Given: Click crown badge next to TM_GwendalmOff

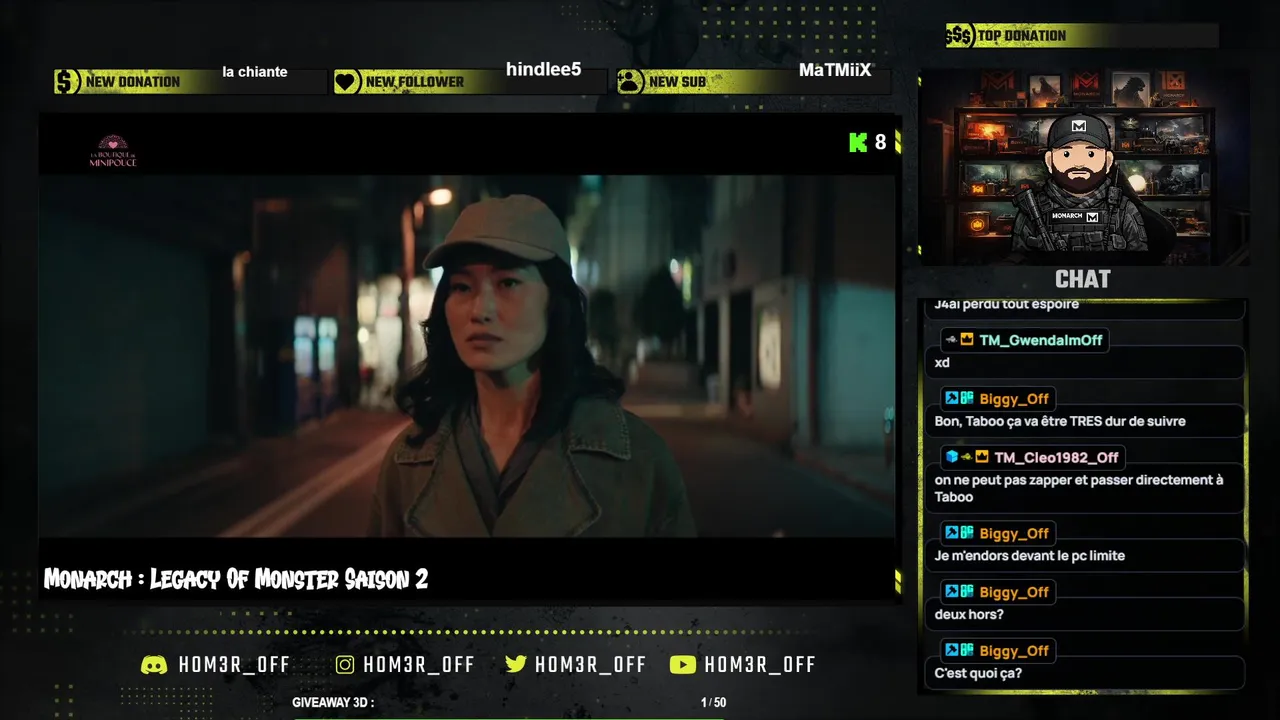Looking at the screenshot, I should 967,340.
